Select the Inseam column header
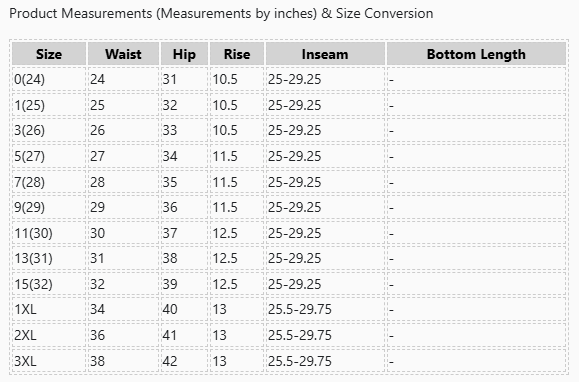Screen dimensions: 579x382 point(325,54)
